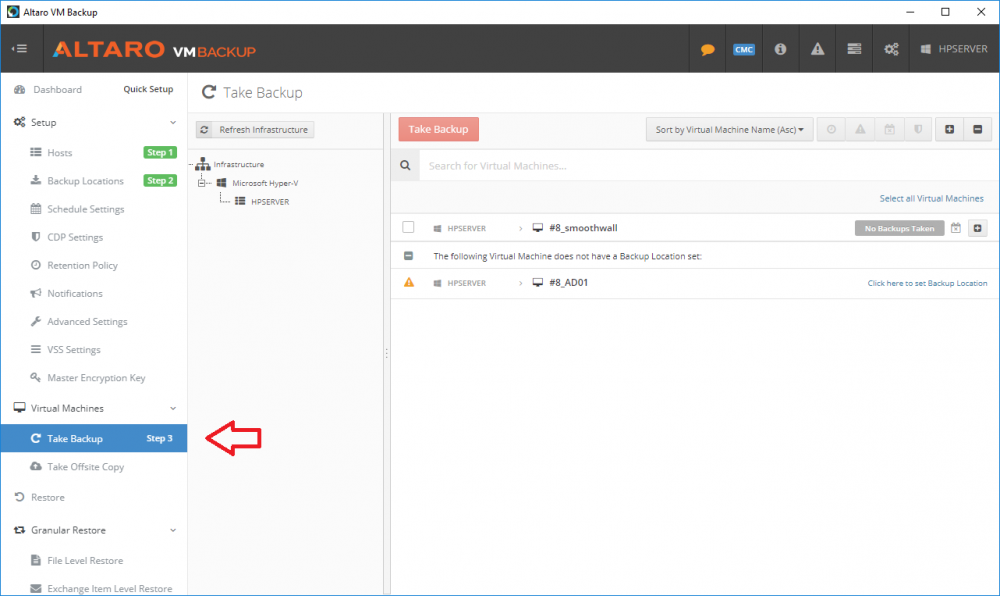The width and height of the screenshot is (1000, 596).
Task: Open the settings gears icon in header
Action: pos(891,49)
